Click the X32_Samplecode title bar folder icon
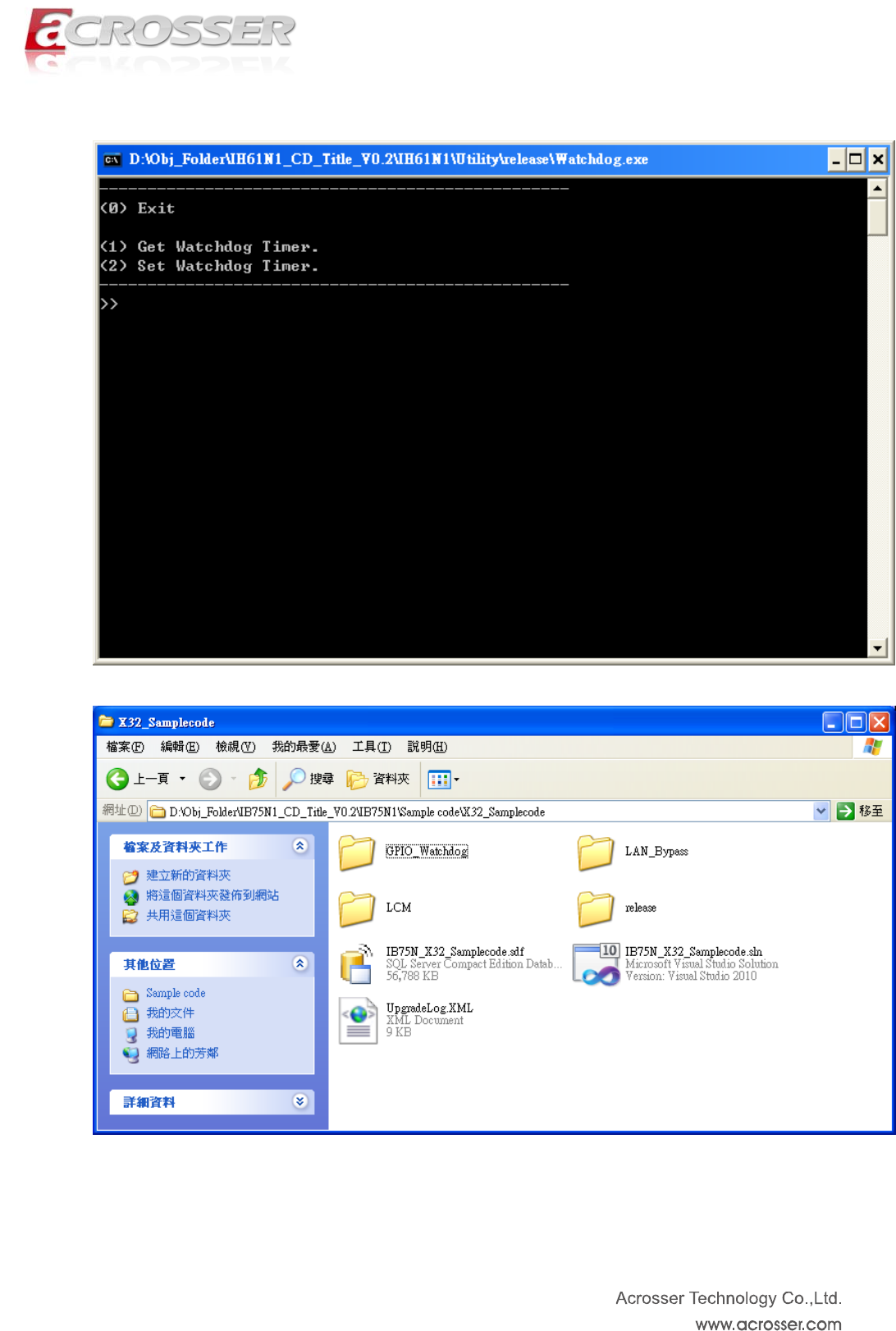Screen dimensions: 896x1331 (x=106, y=722)
